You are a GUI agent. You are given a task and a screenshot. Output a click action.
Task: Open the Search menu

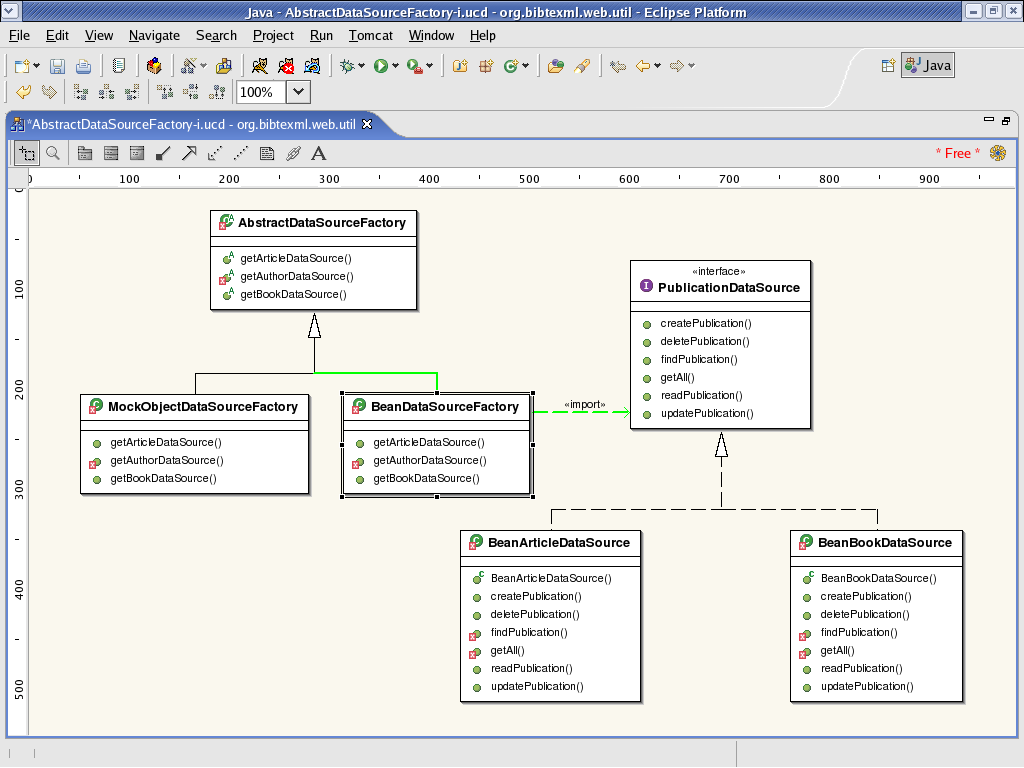tap(216, 36)
